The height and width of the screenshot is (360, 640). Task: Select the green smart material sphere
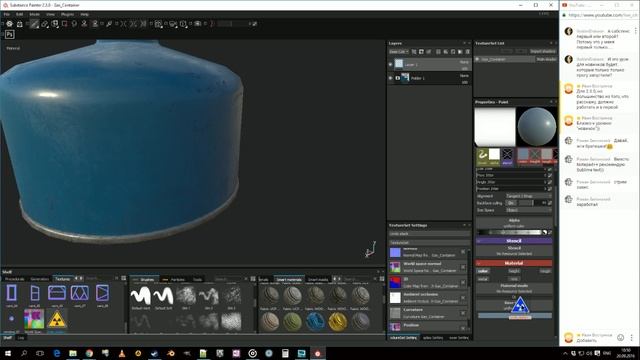point(292,322)
